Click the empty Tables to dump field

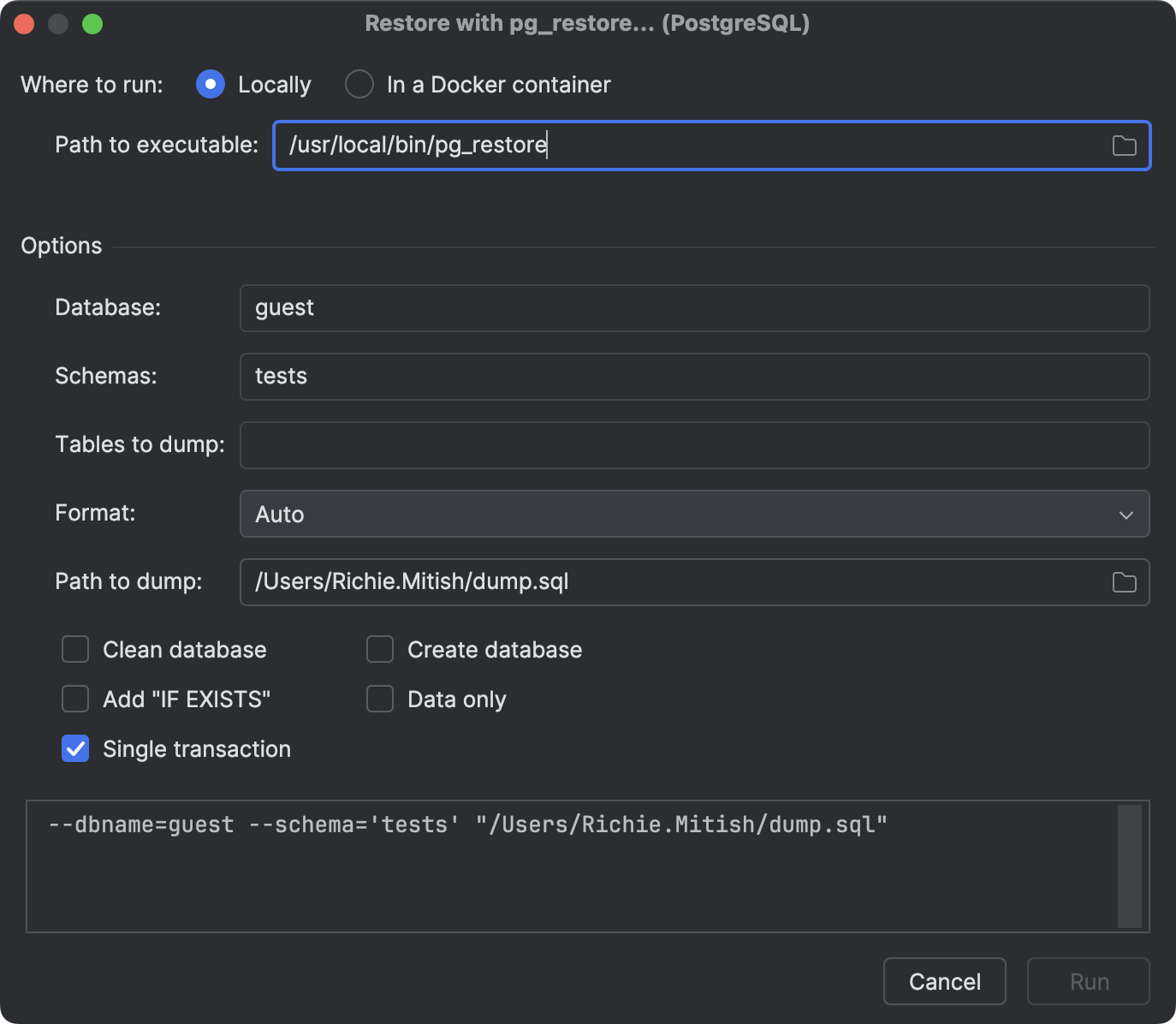pos(695,445)
